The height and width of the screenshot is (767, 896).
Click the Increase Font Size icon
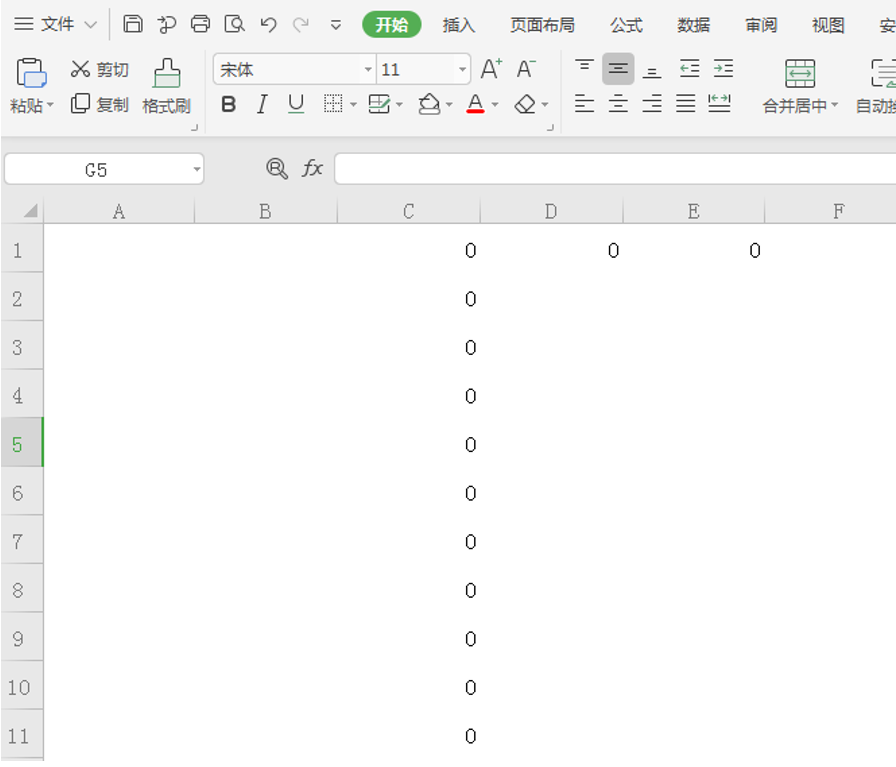point(491,69)
